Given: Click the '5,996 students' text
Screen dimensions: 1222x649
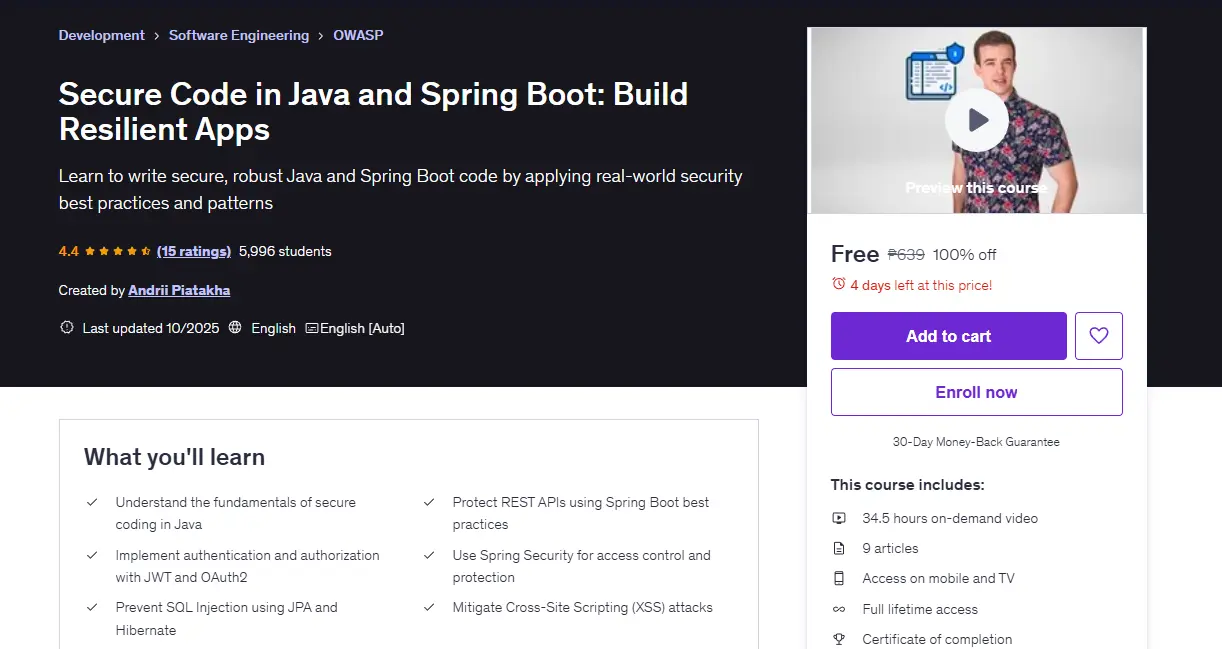Looking at the screenshot, I should pos(285,251).
